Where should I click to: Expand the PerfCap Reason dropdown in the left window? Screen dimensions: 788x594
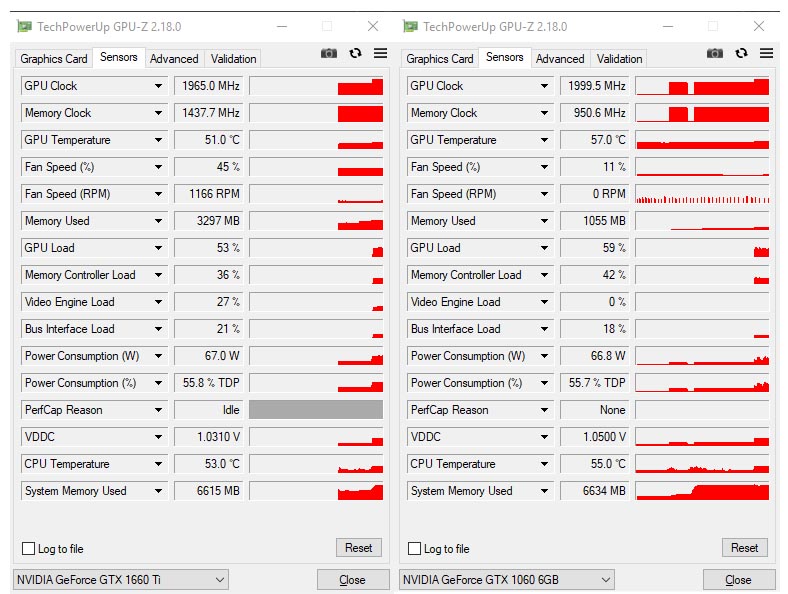click(x=158, y=410)
